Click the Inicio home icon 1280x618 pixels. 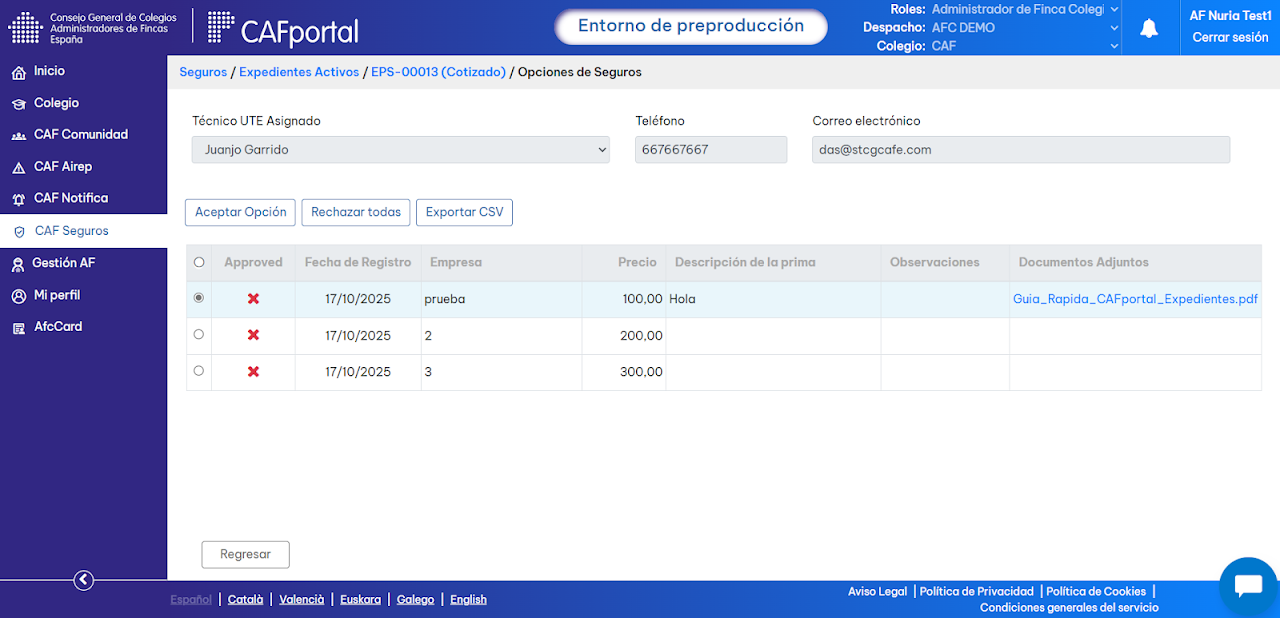coord(18,72)
